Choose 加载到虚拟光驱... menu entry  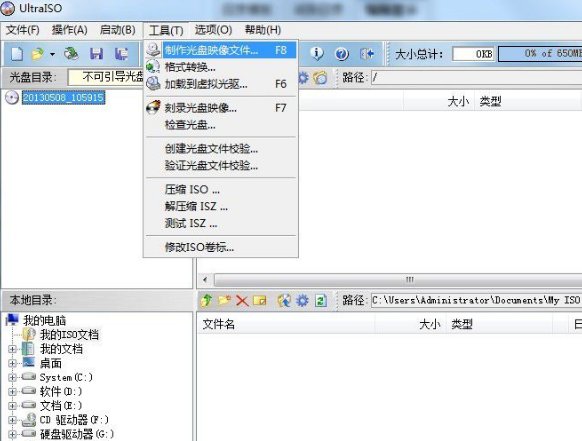[x=220, y=84]
